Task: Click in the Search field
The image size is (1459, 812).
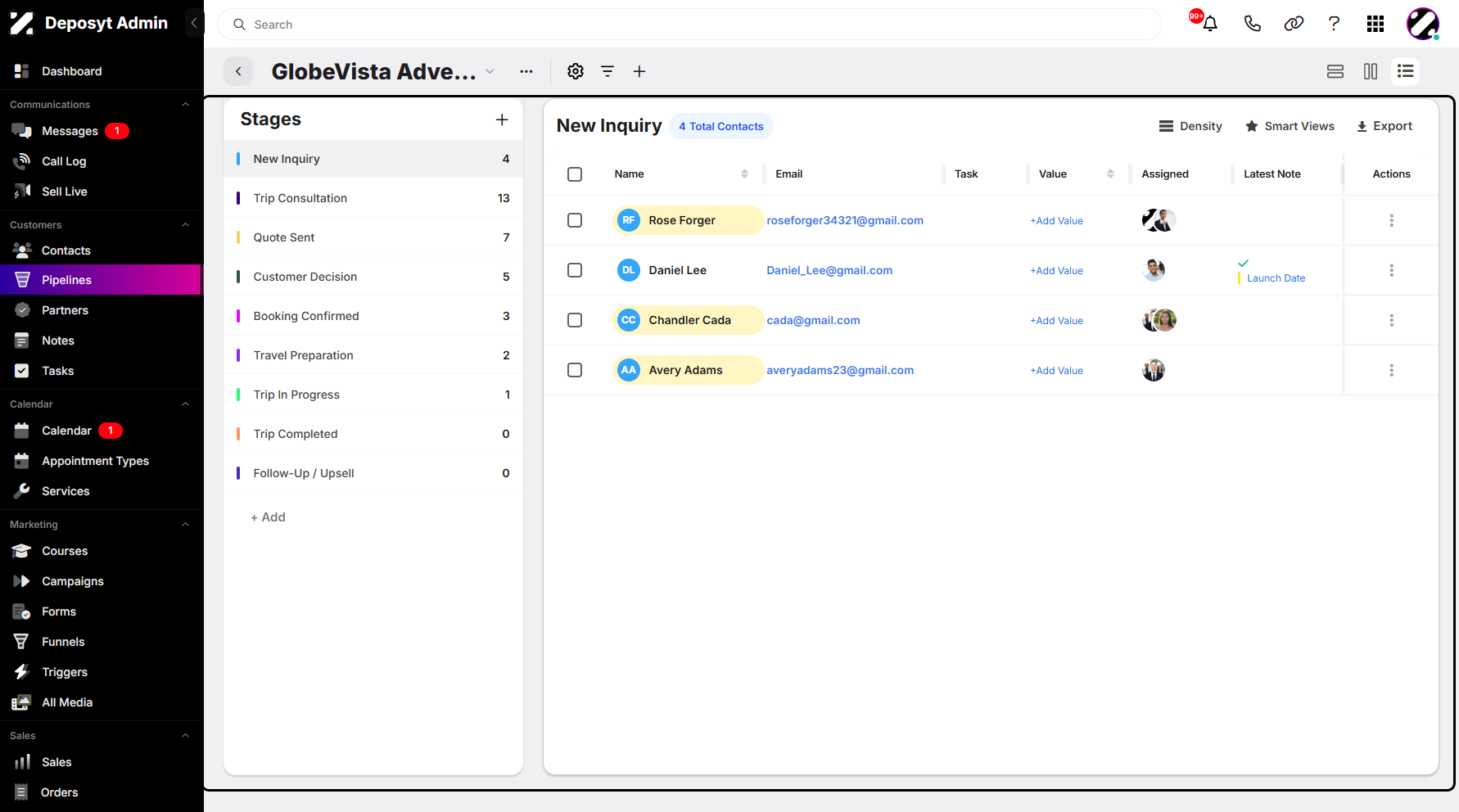Action: [689, 25]
